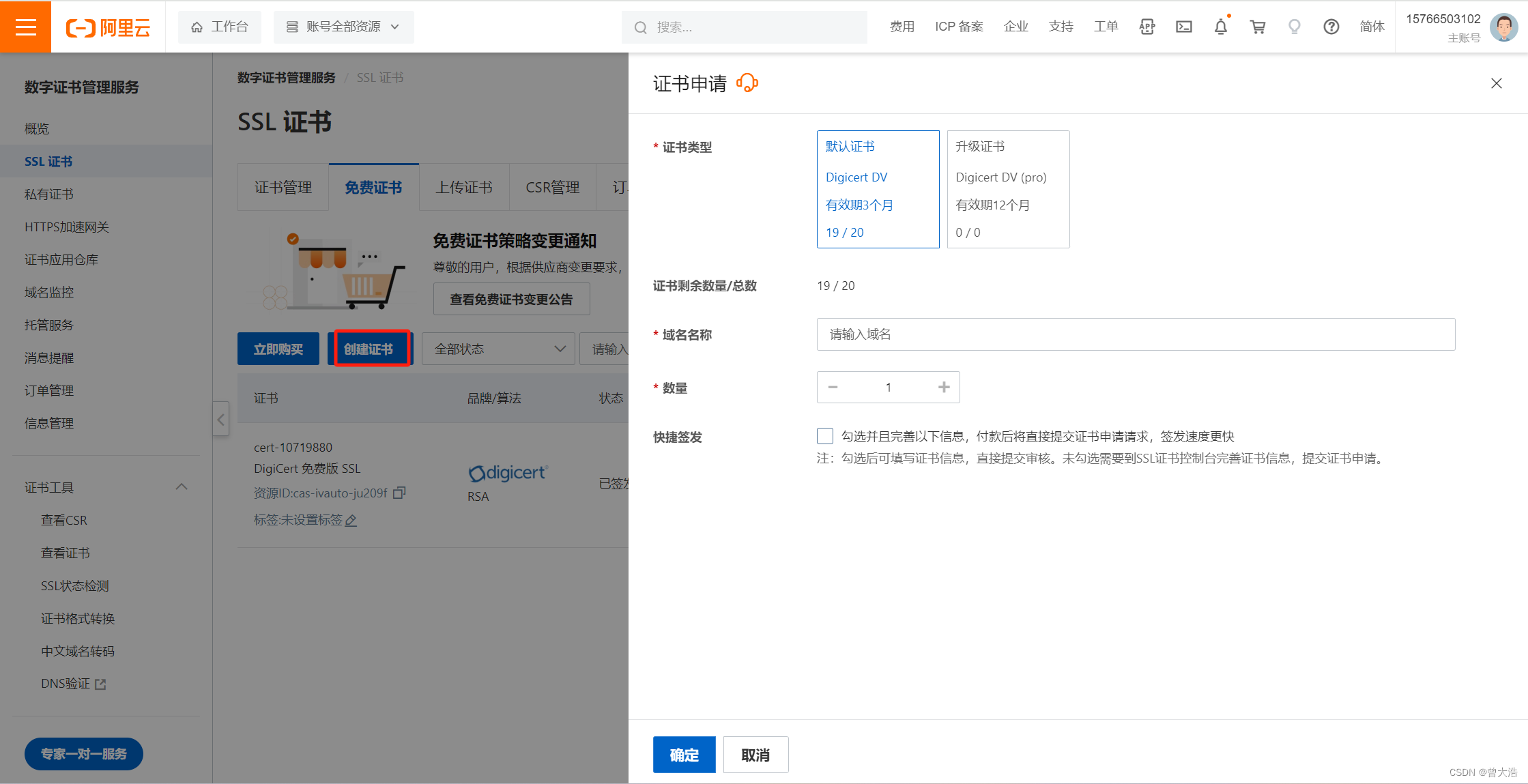
Task: Click the quantity value field
Action: pos(889,388)
